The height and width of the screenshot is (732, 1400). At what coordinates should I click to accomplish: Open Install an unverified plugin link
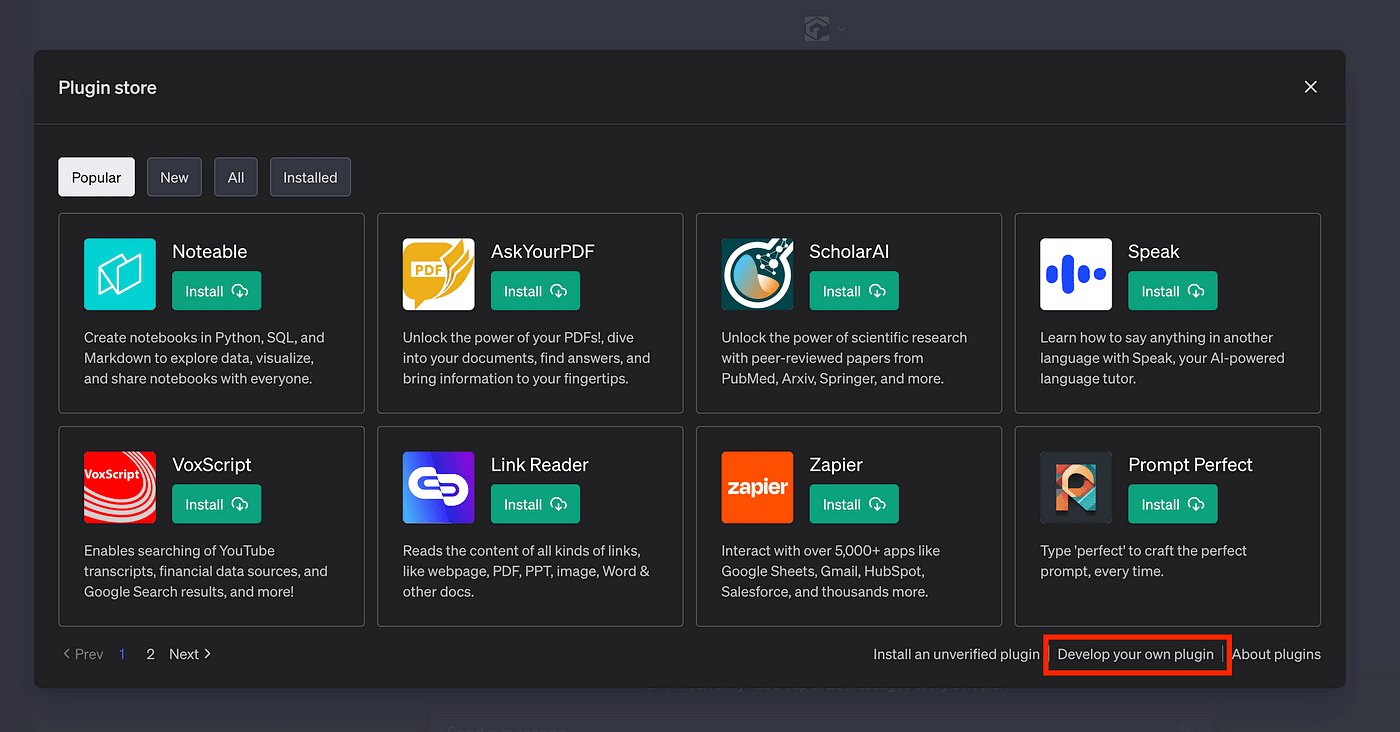coord(956,654)
